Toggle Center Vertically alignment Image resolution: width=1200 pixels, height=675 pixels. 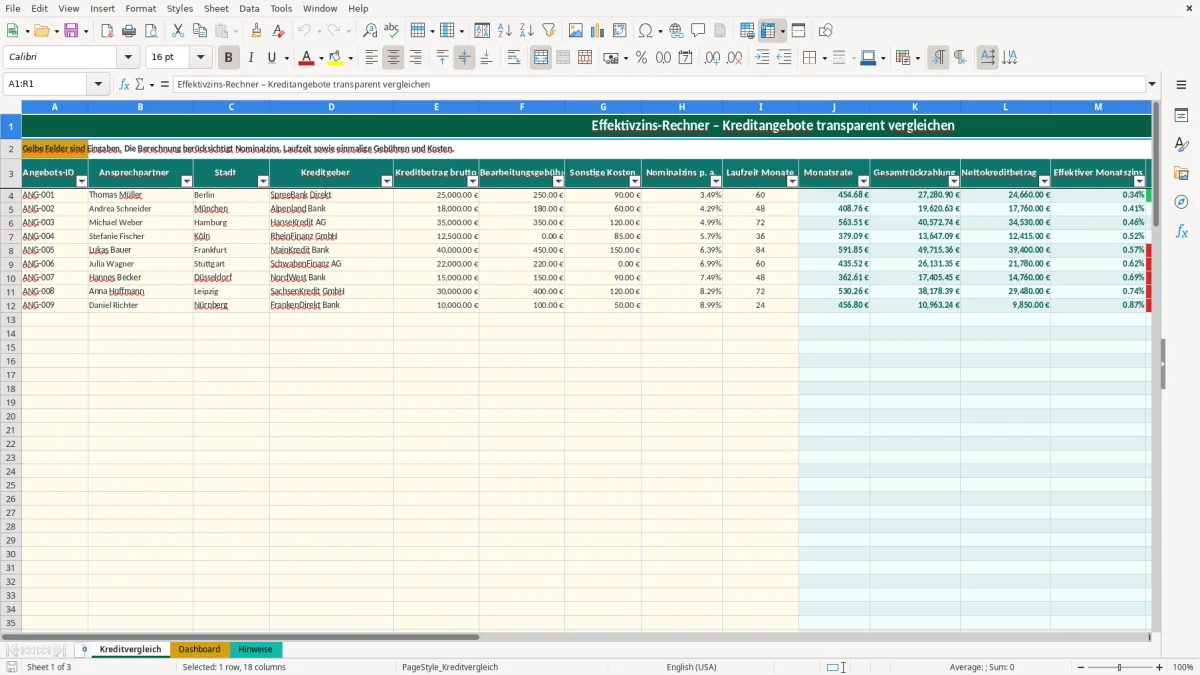click(464, 58)
